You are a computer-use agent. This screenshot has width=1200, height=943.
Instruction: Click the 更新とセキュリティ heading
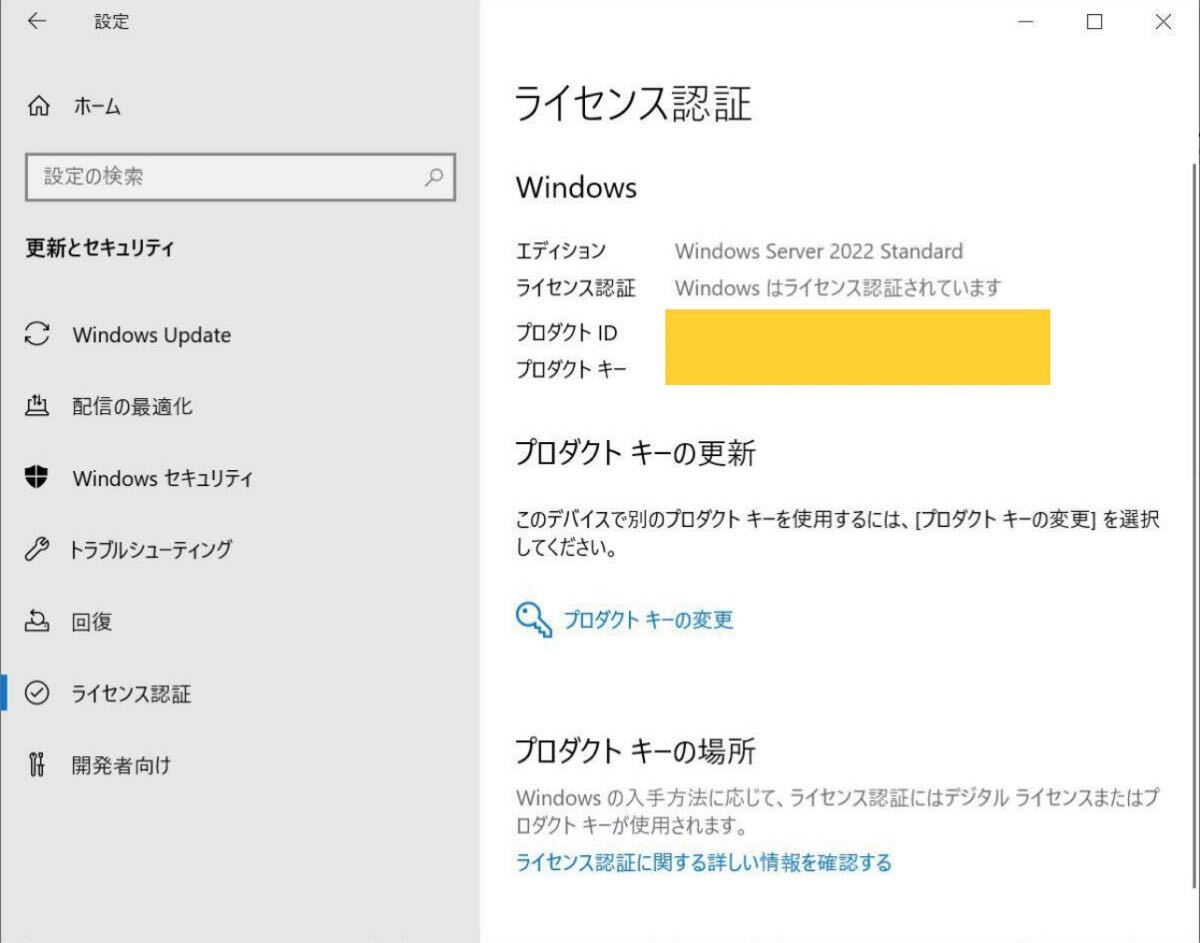(x=100, y=248)
